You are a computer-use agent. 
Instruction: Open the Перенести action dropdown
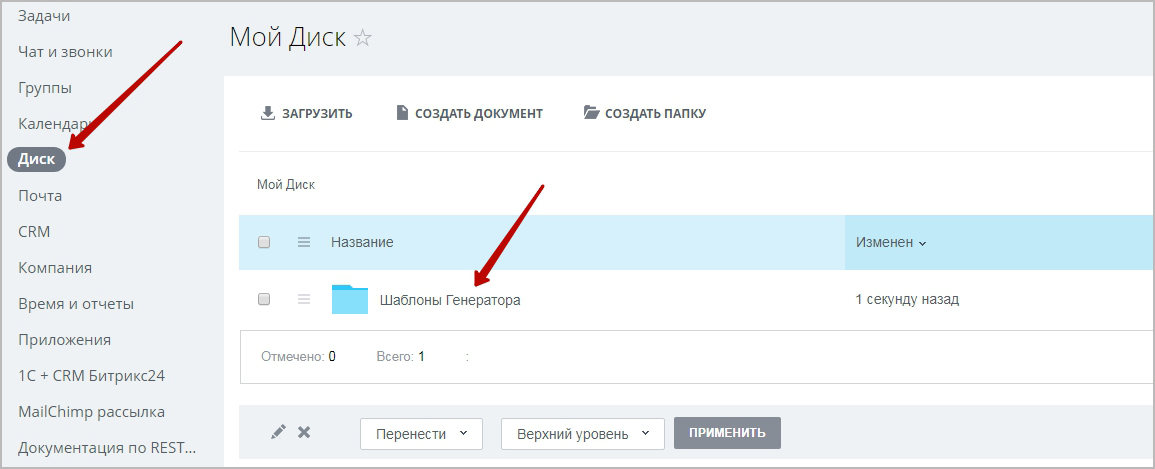(x=421, y=434)
